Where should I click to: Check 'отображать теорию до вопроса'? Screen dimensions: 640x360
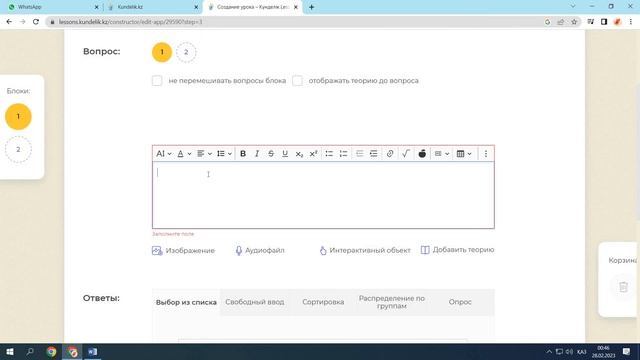tap(298, 81)
